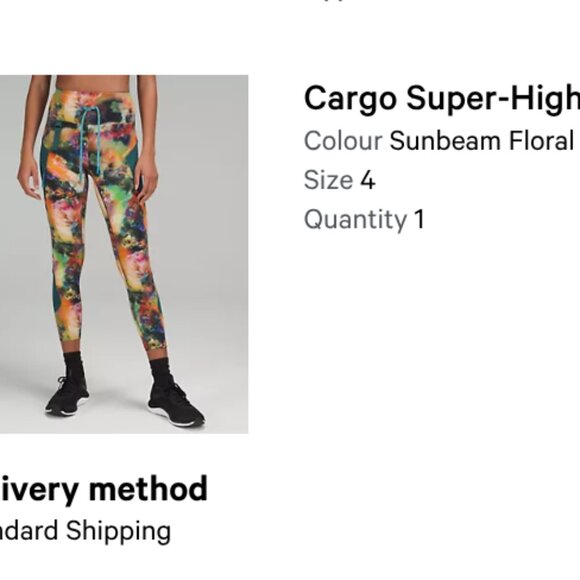Image resolution: width=580 pixels, height=580 pixels.
Task: Click the Size label
Action: [328, 180]
